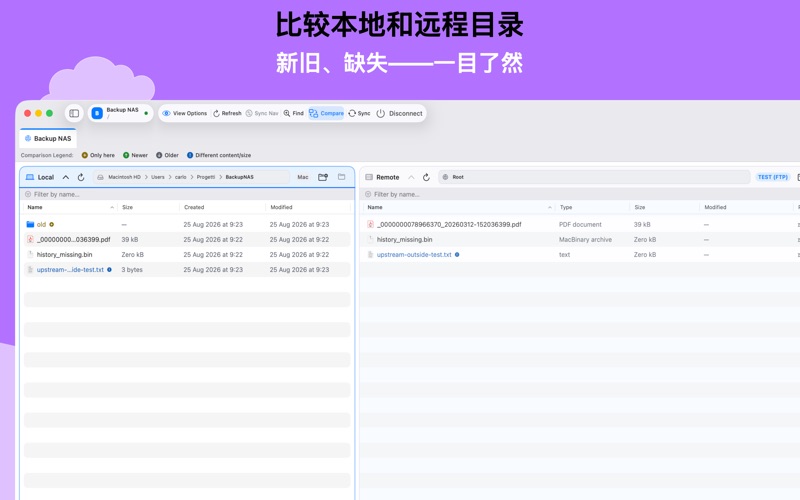Click the Refresh toolbar button
Screen dimensions: 800x500
[x=227, y=113]
